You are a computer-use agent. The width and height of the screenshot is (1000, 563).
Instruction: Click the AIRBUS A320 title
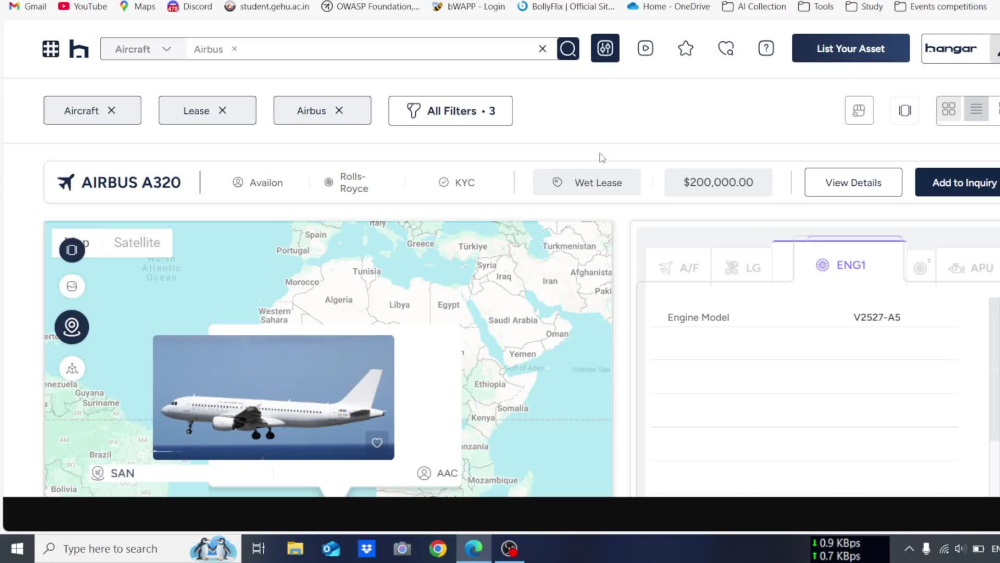tap(131, 182)
